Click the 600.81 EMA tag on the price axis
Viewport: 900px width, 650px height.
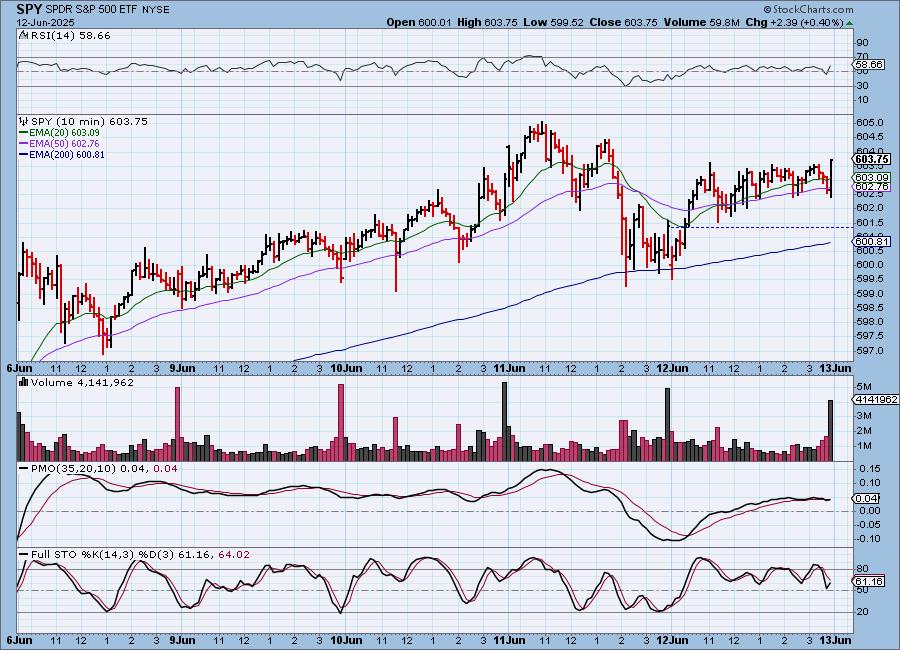click(872, 242)
